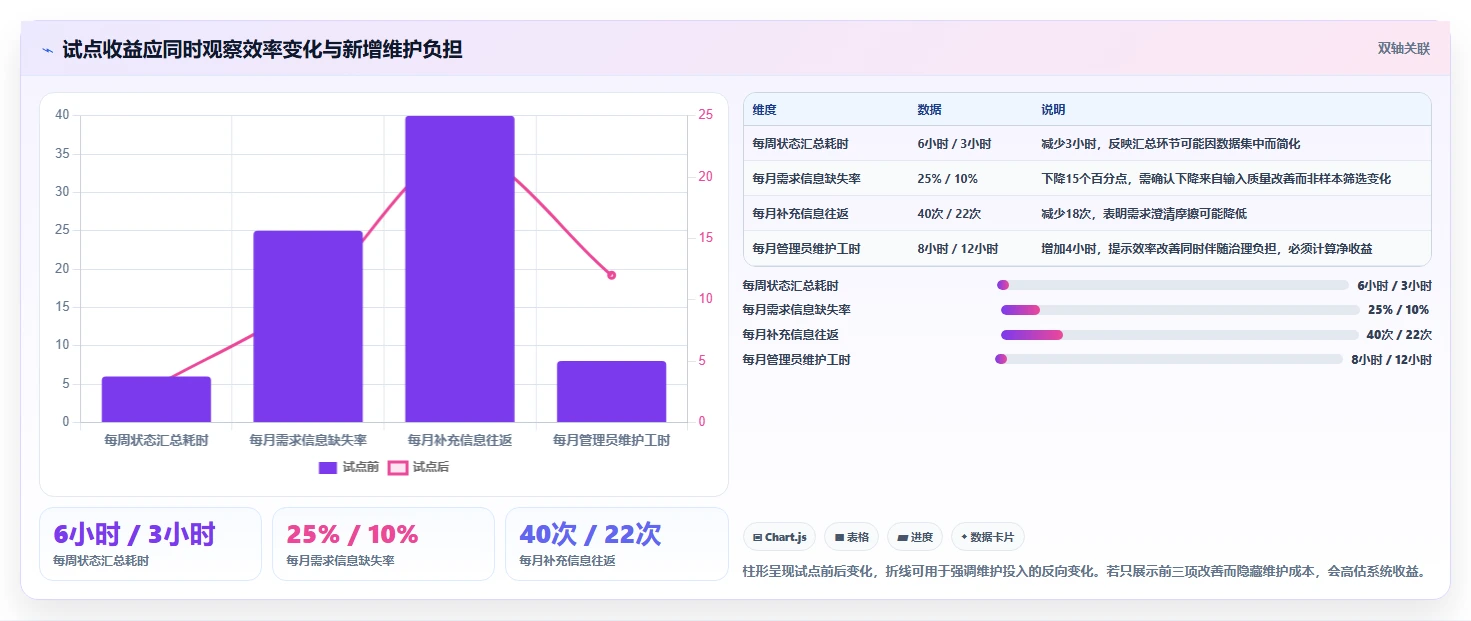The width and height of the screenshot is (1471, 621).
Task: Click the purple bar for 每周状态汇总耗时
Action: (156, 399)
